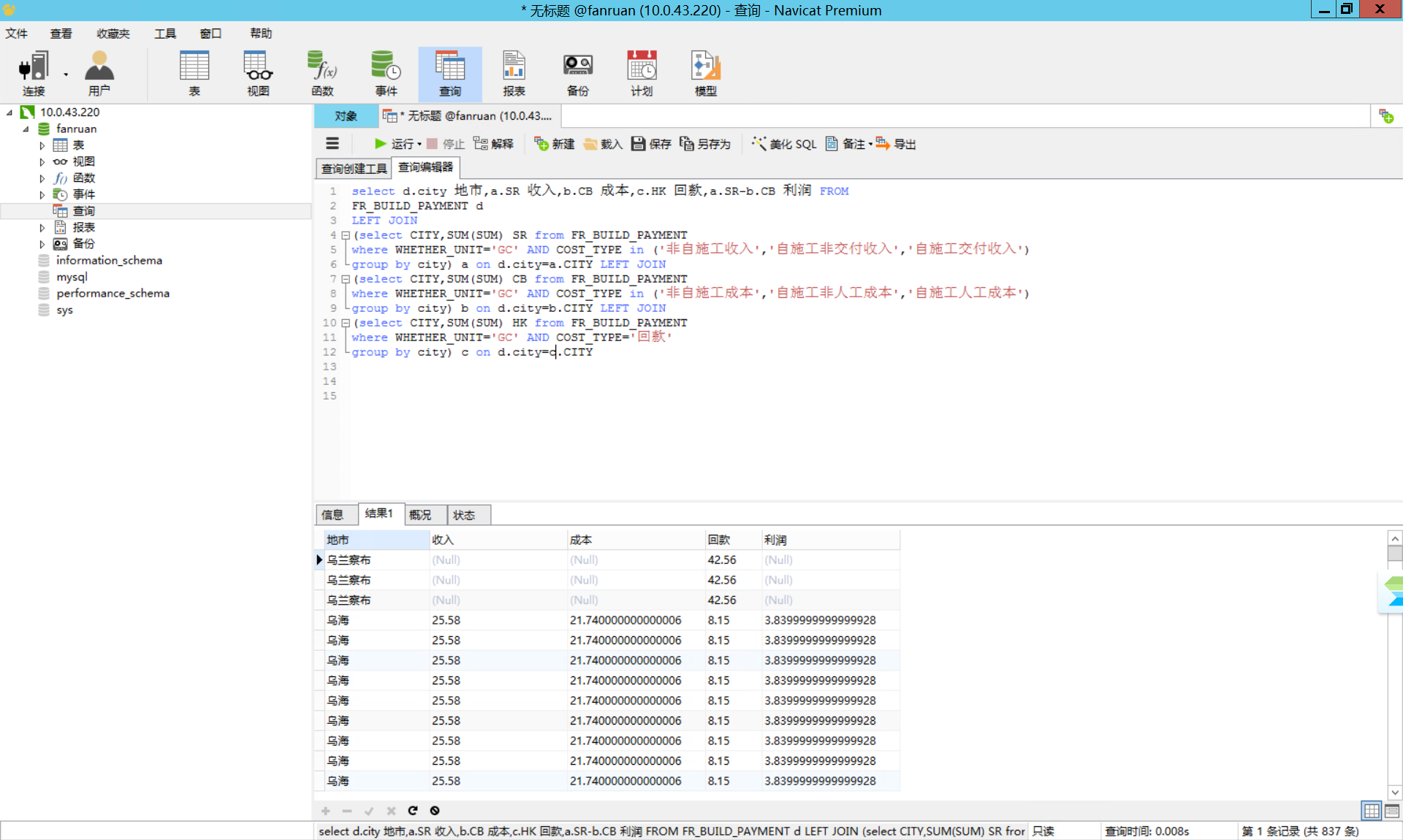The image size is (1403, 840).
Task: Select performance_schema database in tree
Action: [113, 294]
